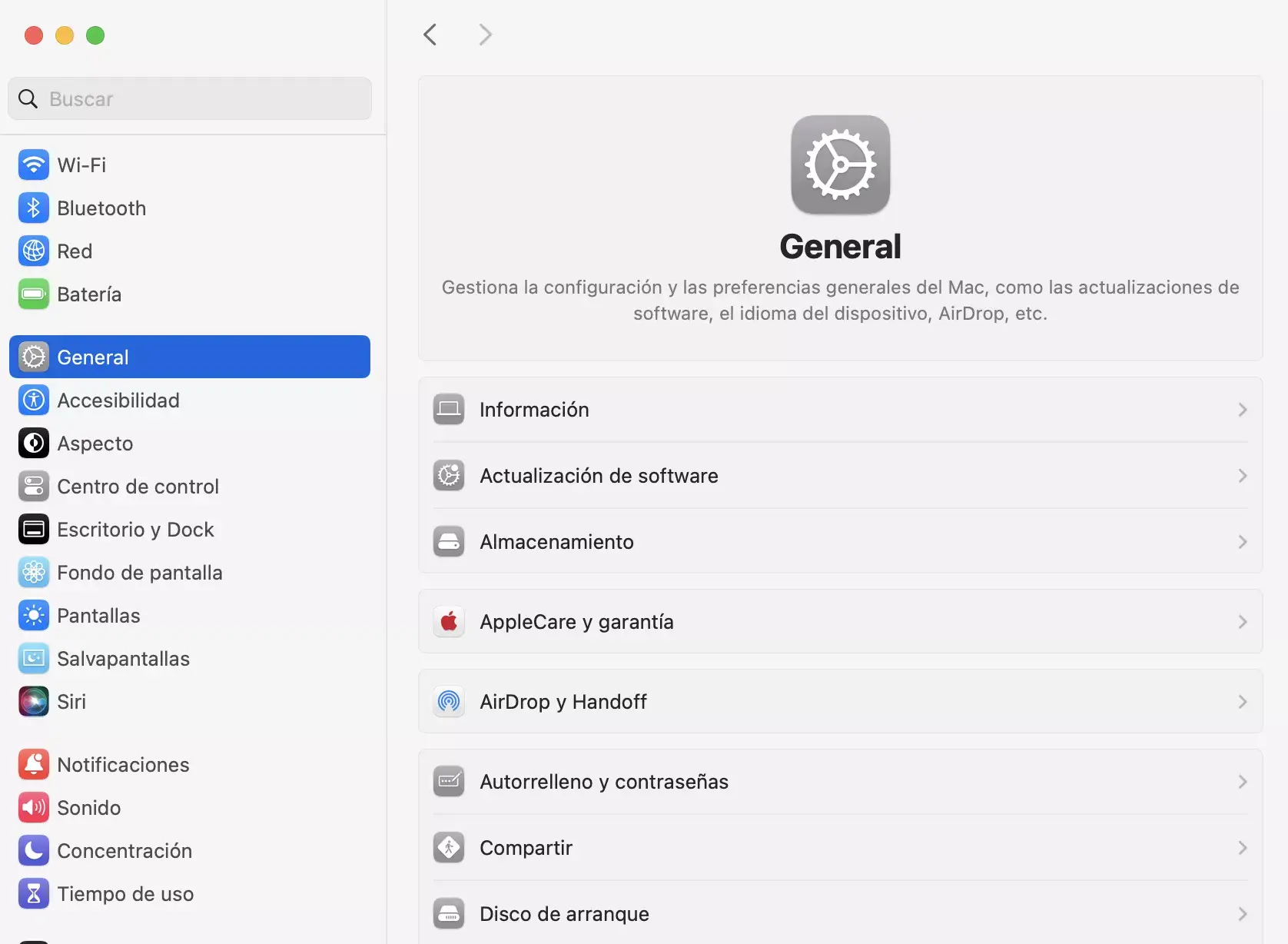Viewport: 1288px width, 944px height.
Task: Select Escritorio y Dock in sidebar
Action: click(135, 529)
